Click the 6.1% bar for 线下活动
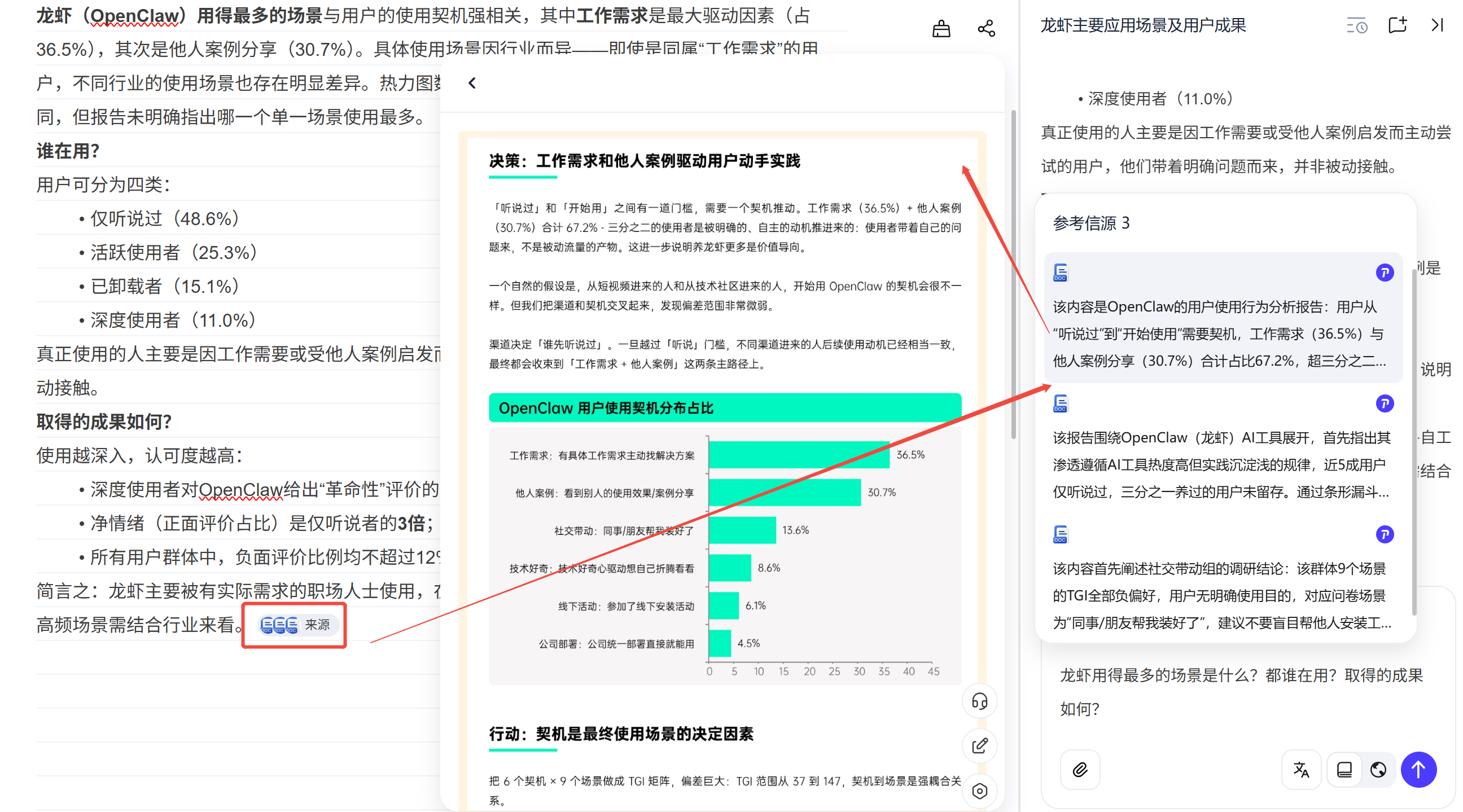This screenshot has height=812, width=1463. click(x=724, y=606)
